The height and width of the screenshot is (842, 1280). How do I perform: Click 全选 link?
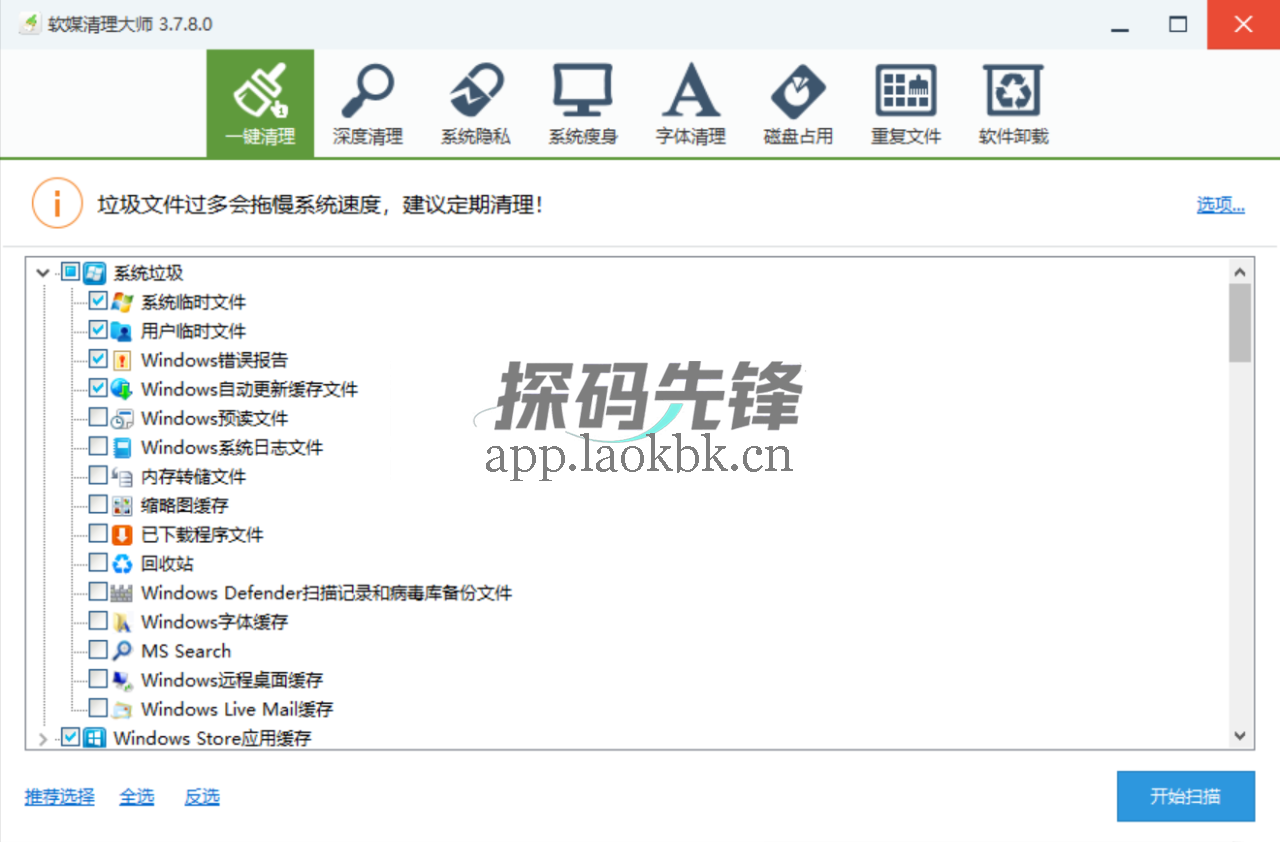(x=137, y=797)
